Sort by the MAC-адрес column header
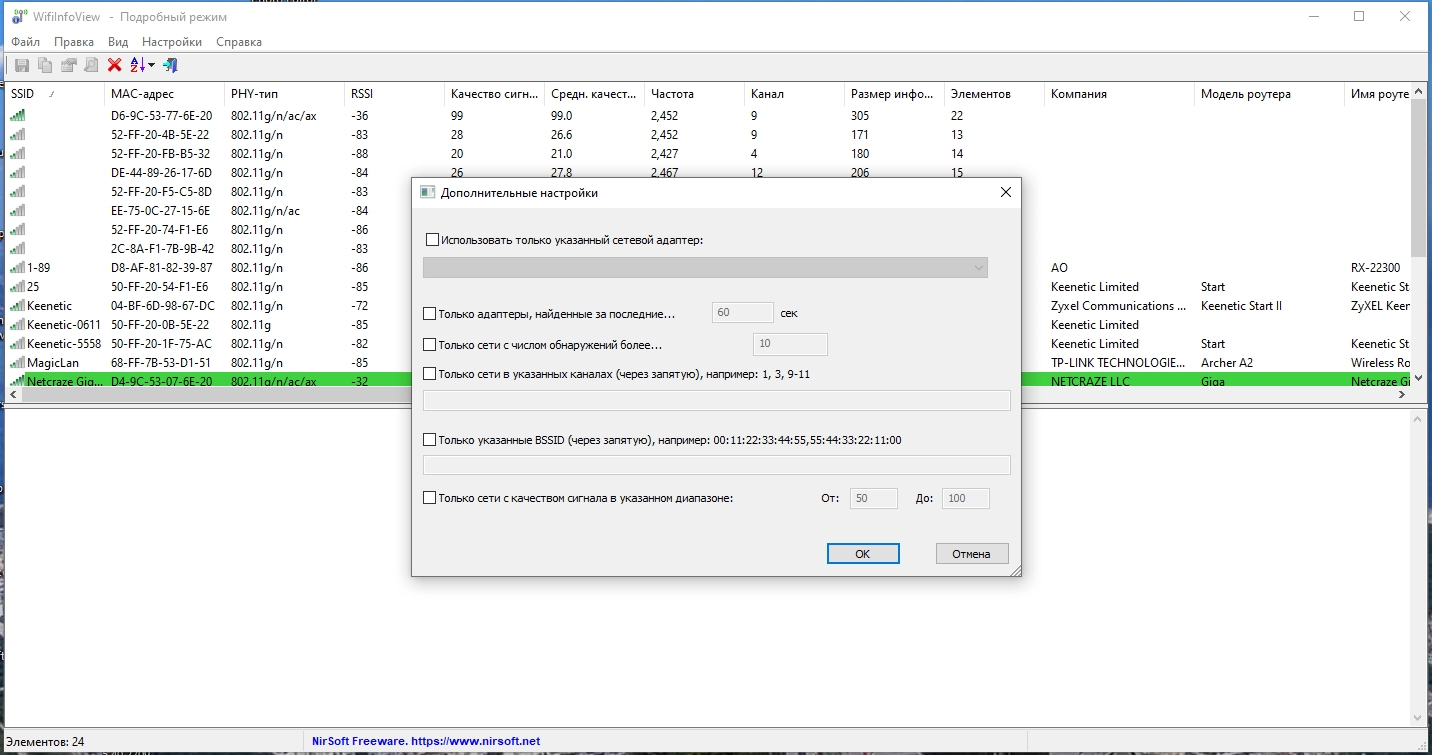The width and height of the screenshot is (1432, 755). point(164,94)
